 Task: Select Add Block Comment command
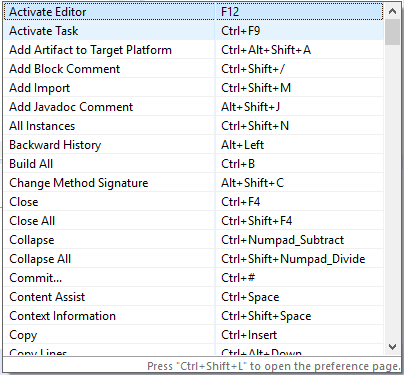click(193, 69)
